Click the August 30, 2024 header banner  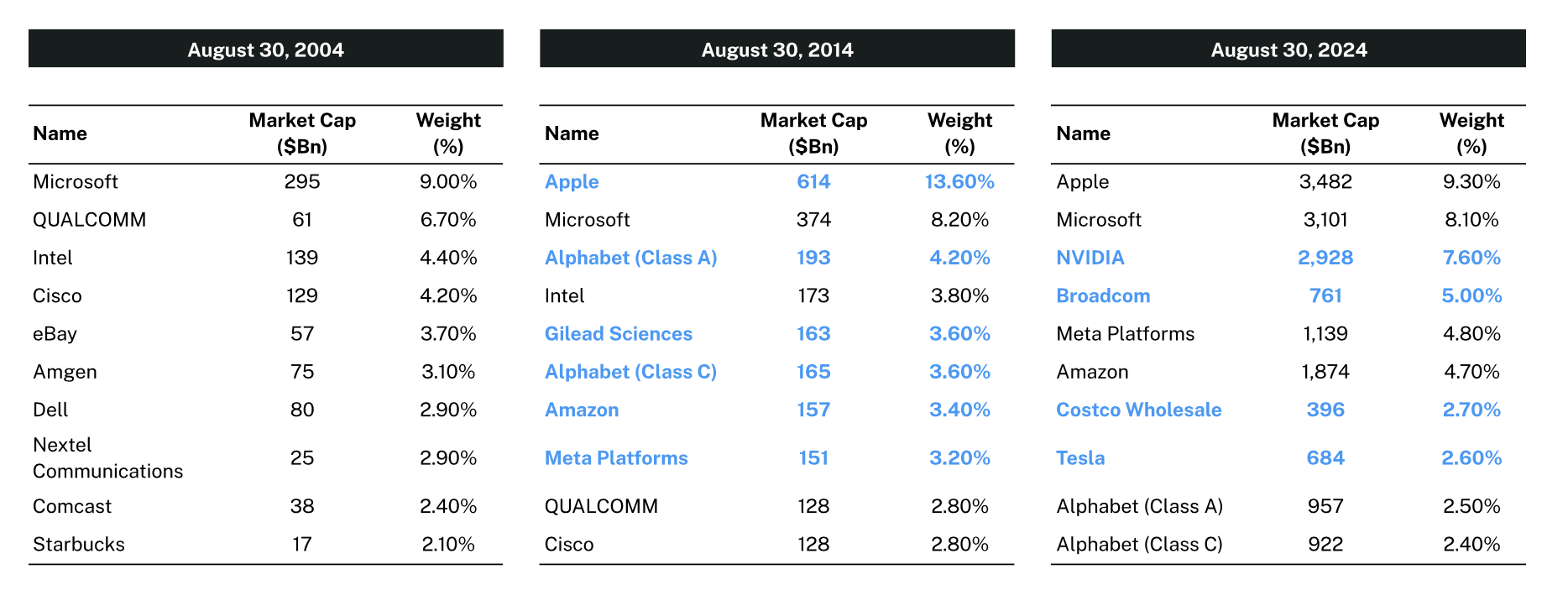pyautogui.click(x=1288, y=50)
